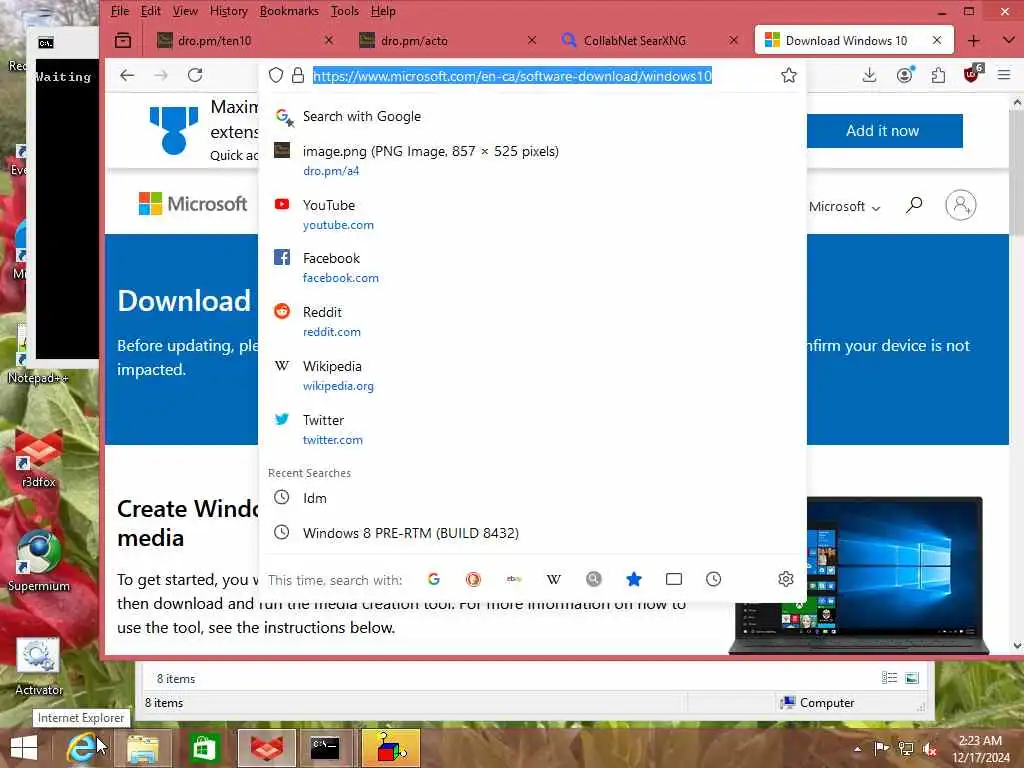Screen dimensions: 1024x768
Task: Choose the Twitter suggestion
Action: click(532, 430)
